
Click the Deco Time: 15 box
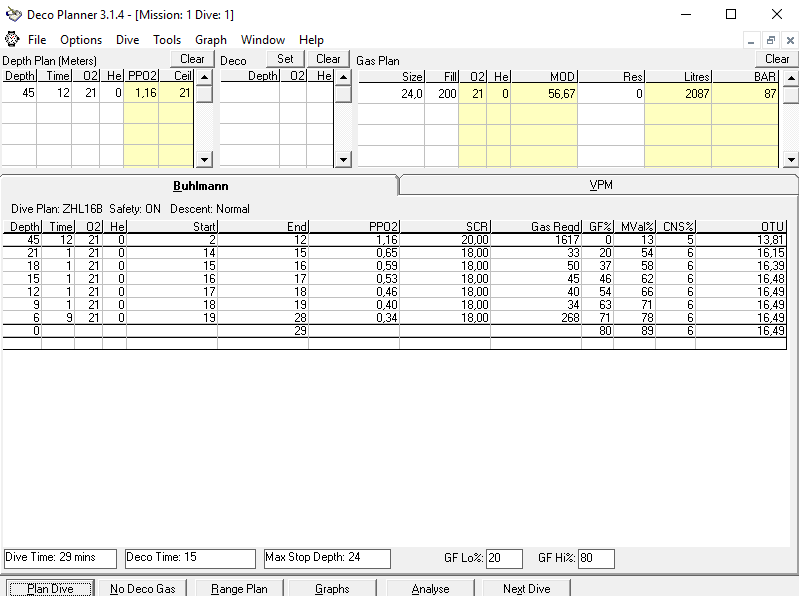(190, 558)
